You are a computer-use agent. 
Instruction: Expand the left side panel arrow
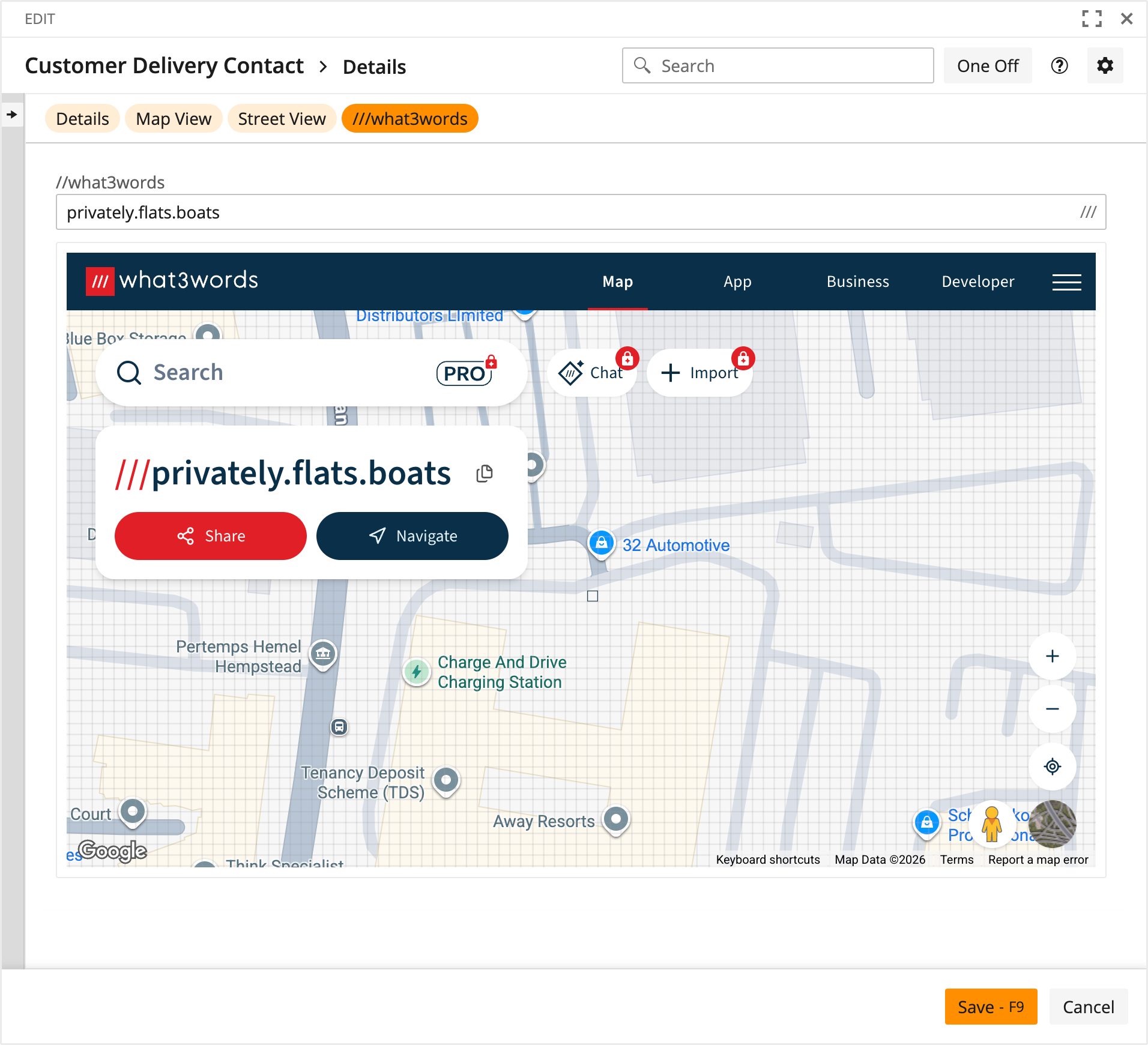coord(12,114)
